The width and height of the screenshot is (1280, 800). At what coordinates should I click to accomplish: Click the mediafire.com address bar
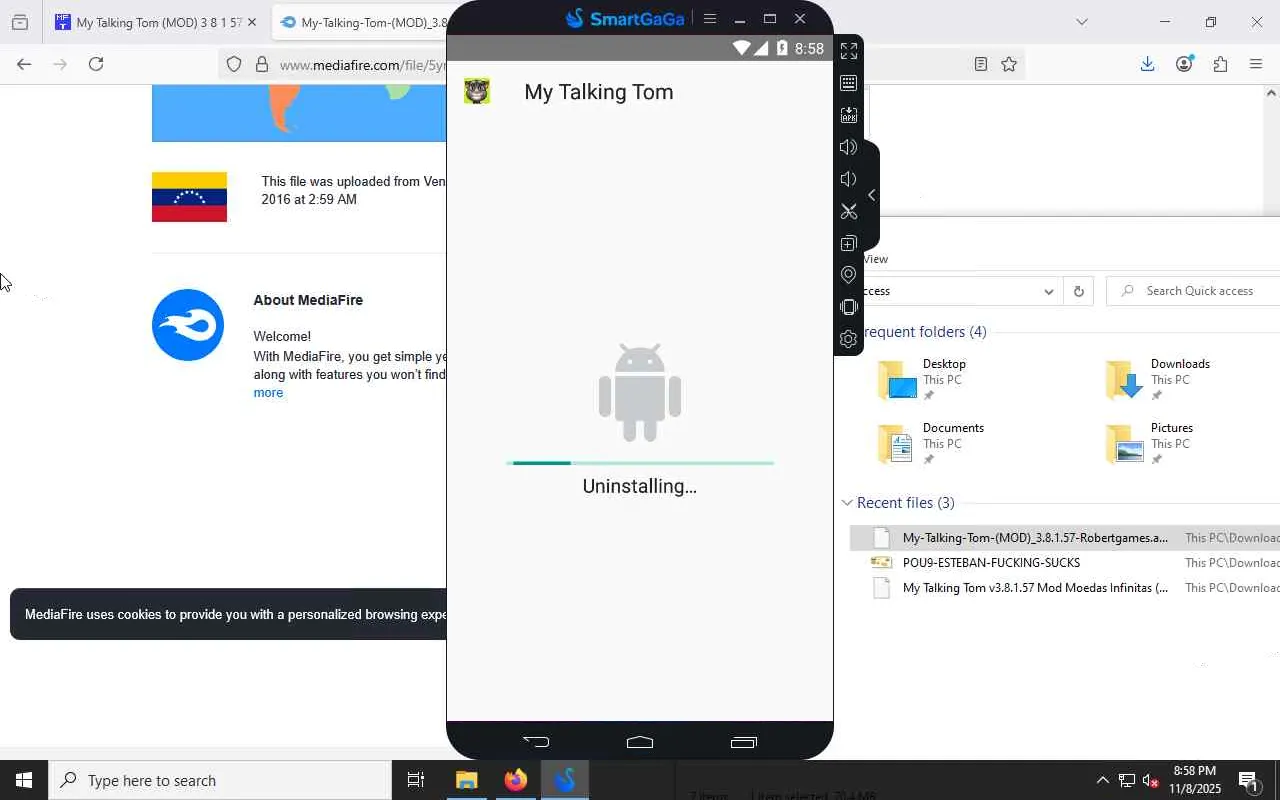[362, 65]
